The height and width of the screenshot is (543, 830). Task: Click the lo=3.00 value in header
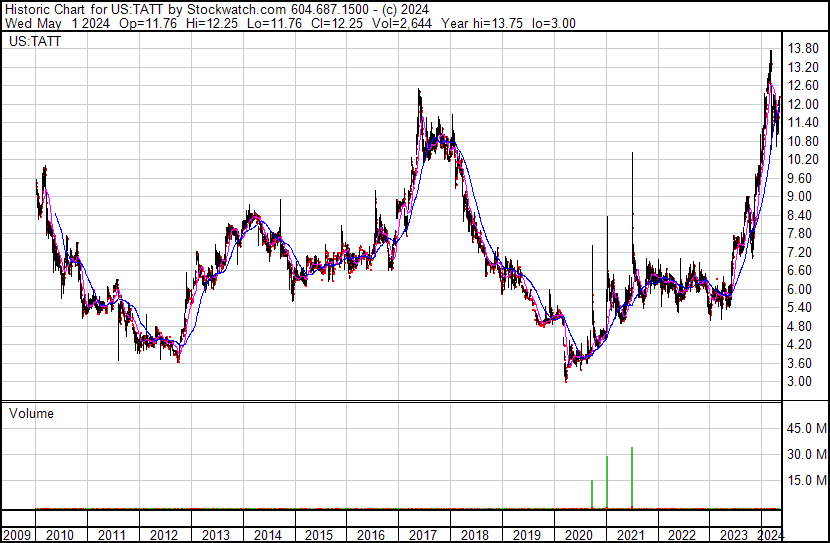coord(554,23)
